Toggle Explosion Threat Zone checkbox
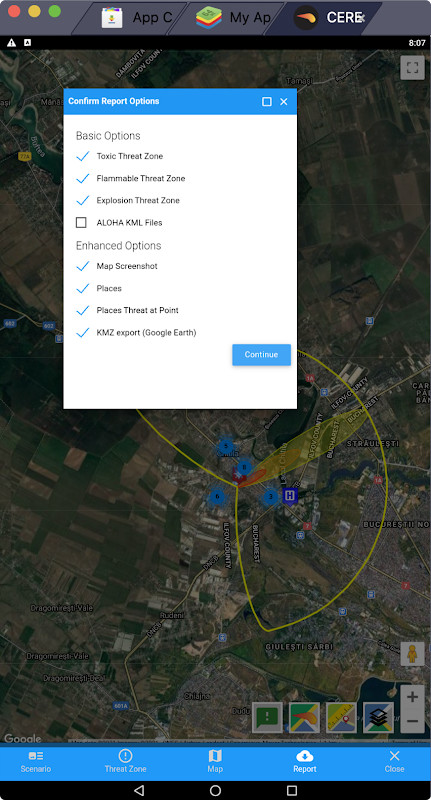431x800 pixels. click(83, 201)
